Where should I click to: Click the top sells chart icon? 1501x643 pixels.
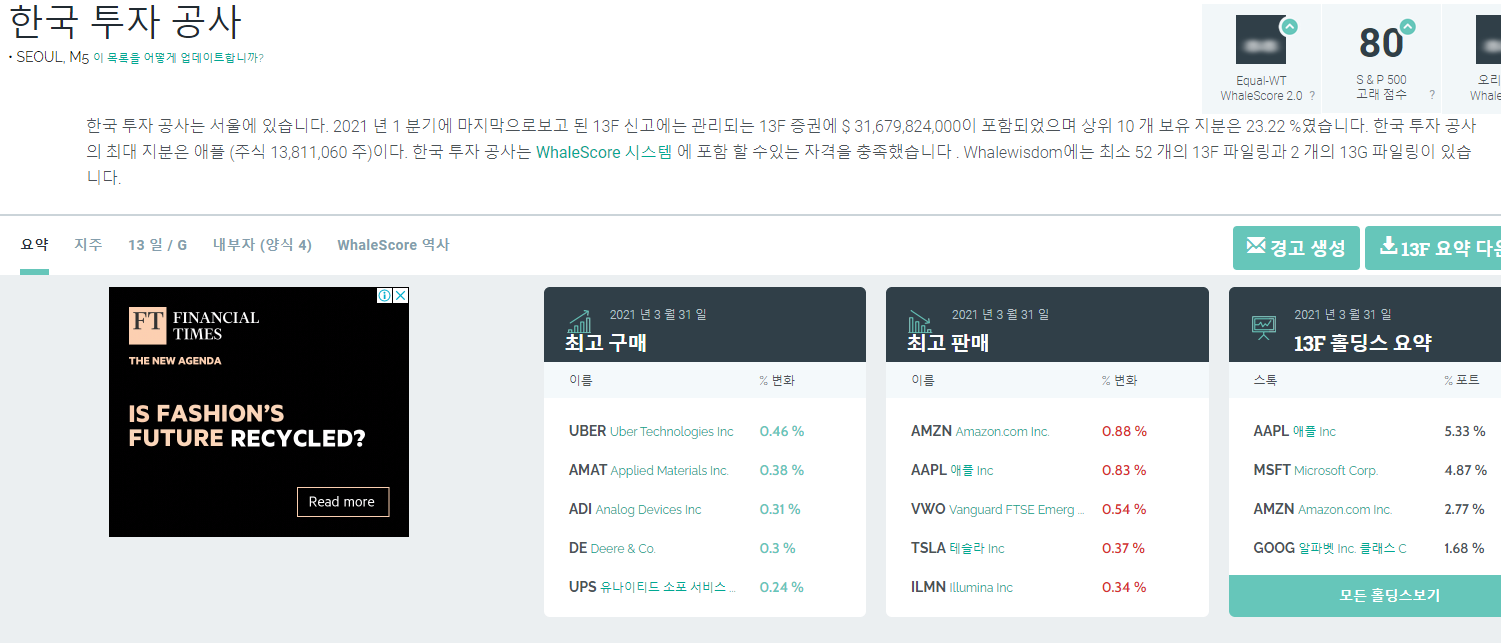click(x=920, y=321)
